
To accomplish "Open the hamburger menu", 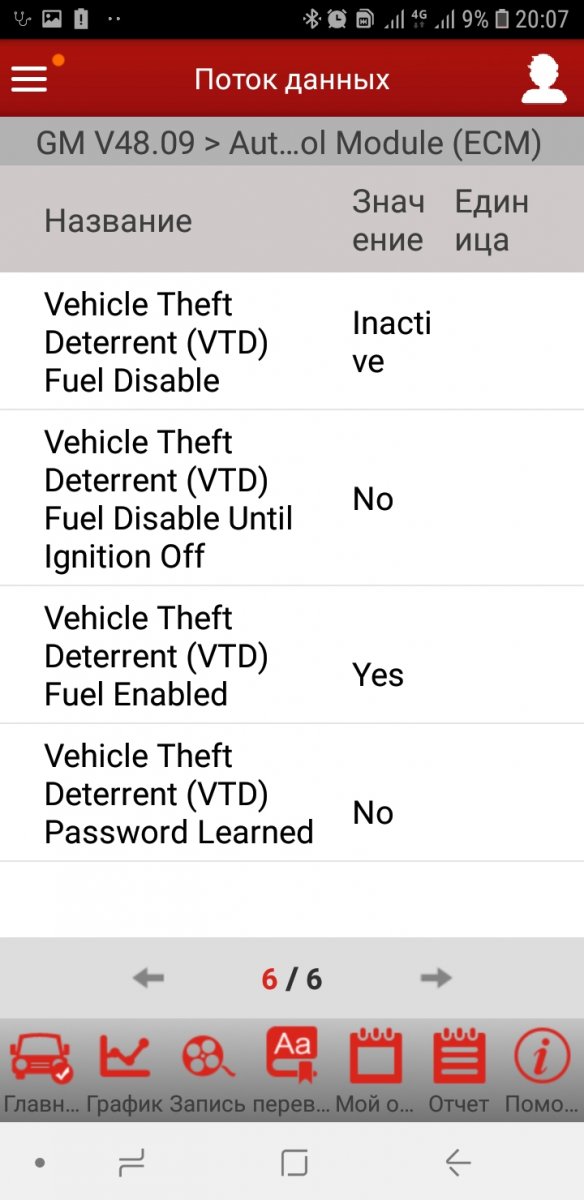I will pyautogui.click(x=29, y=79).
